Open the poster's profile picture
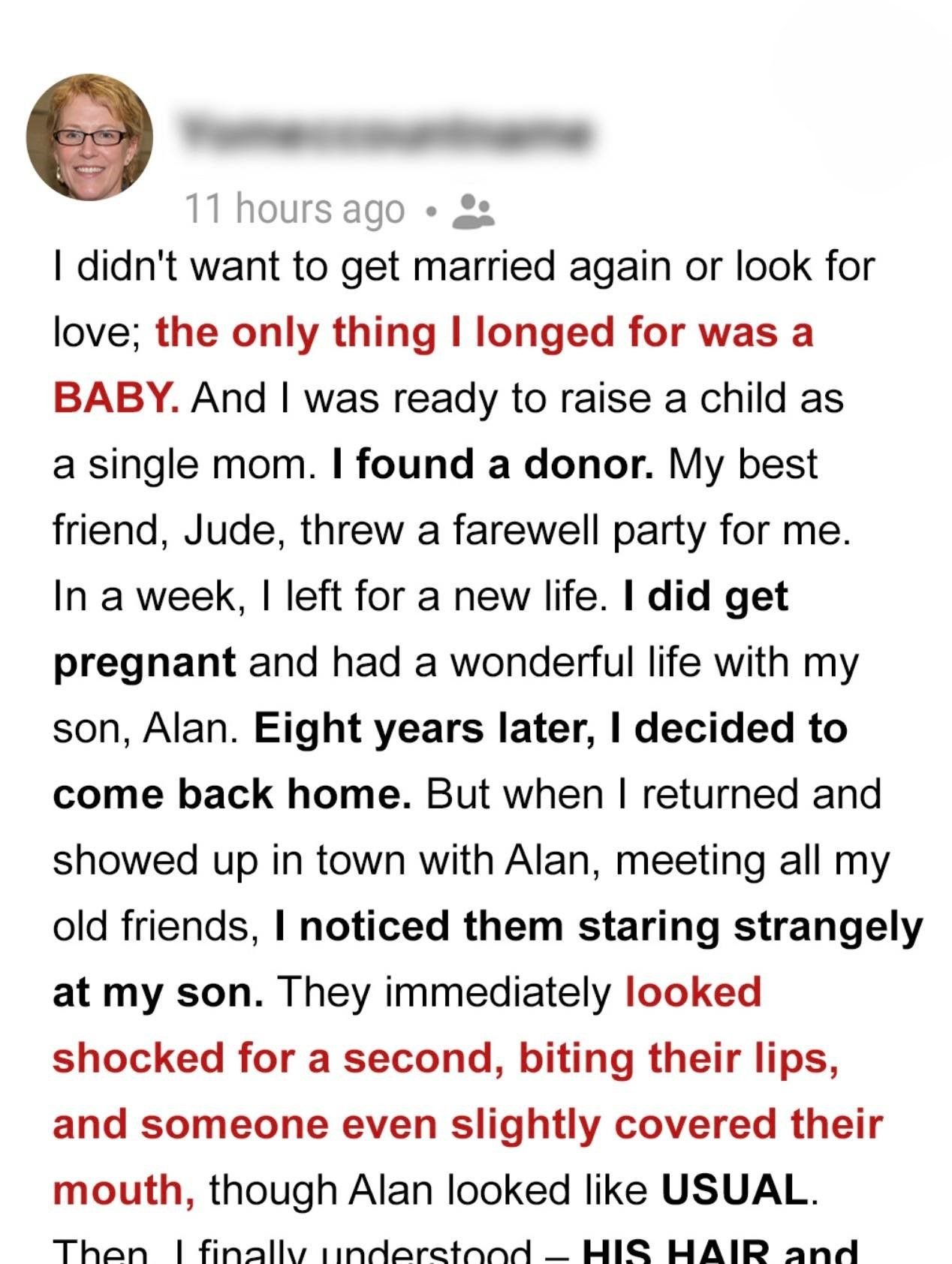 point(89,137)
